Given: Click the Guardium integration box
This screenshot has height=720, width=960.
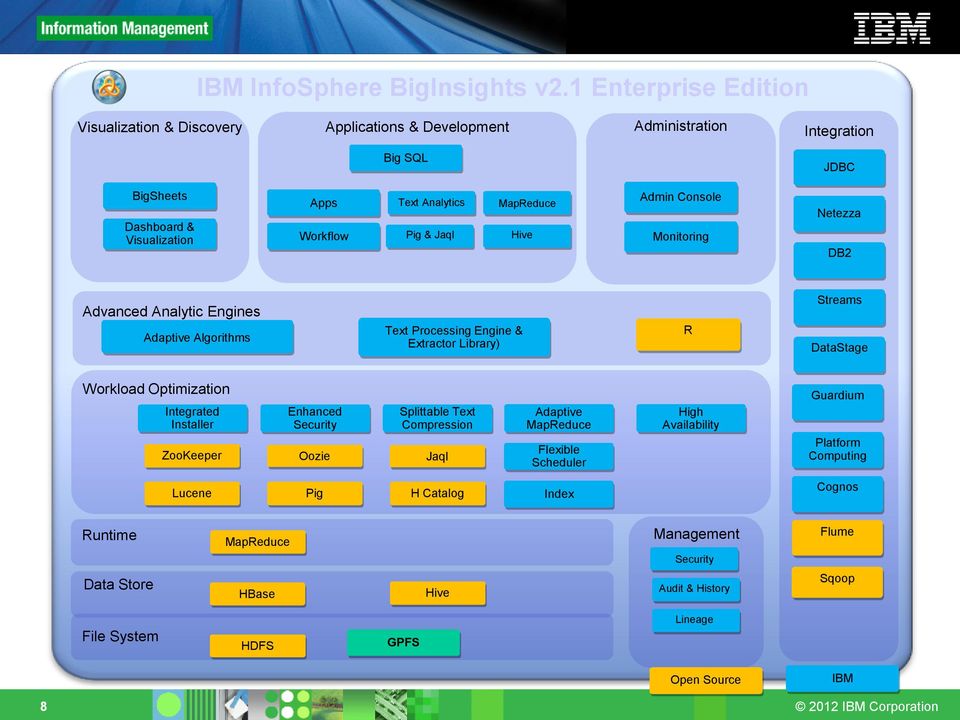Looking at the screenshot, I should pos(838,402).
